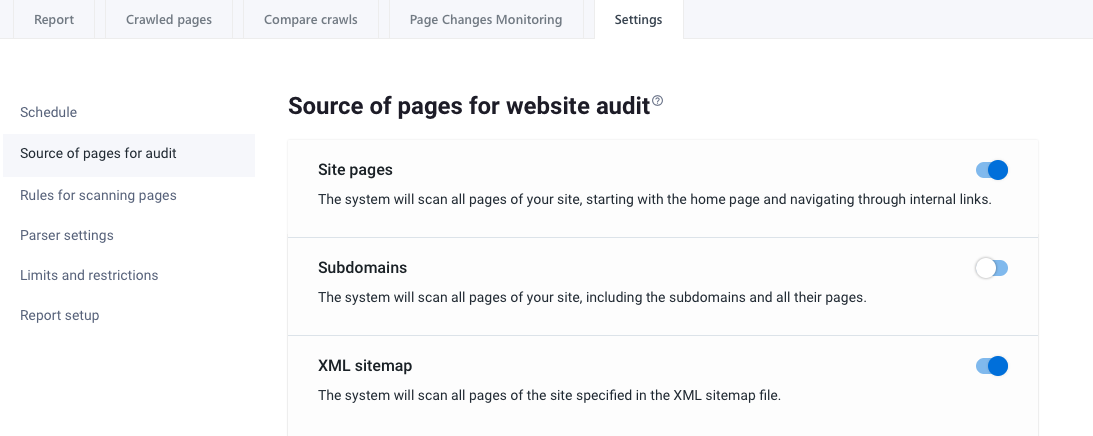
Task: Click the XML sitemap option title
Action: (x=365, y=366)
